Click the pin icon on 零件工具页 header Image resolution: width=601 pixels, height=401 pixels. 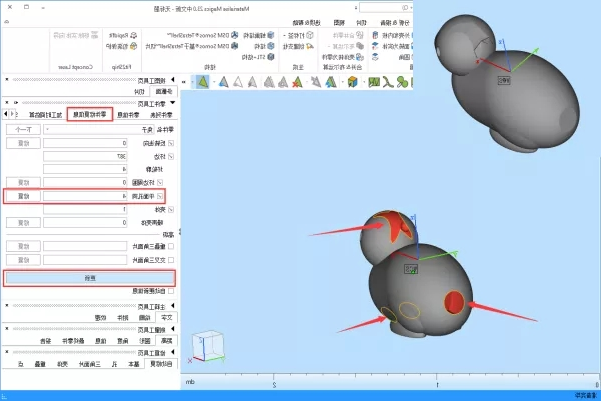(16, 103)
